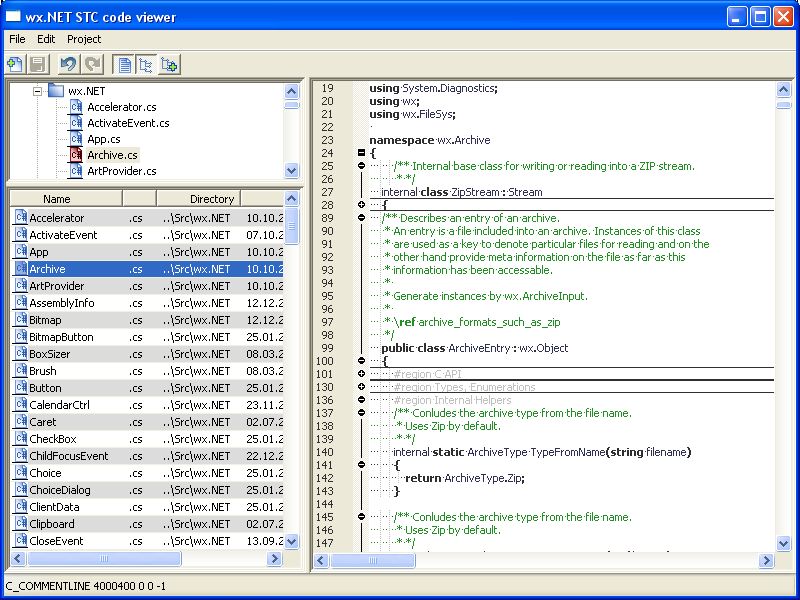
Task: Click the Brush row icon in file list
Action: (21, 370)
